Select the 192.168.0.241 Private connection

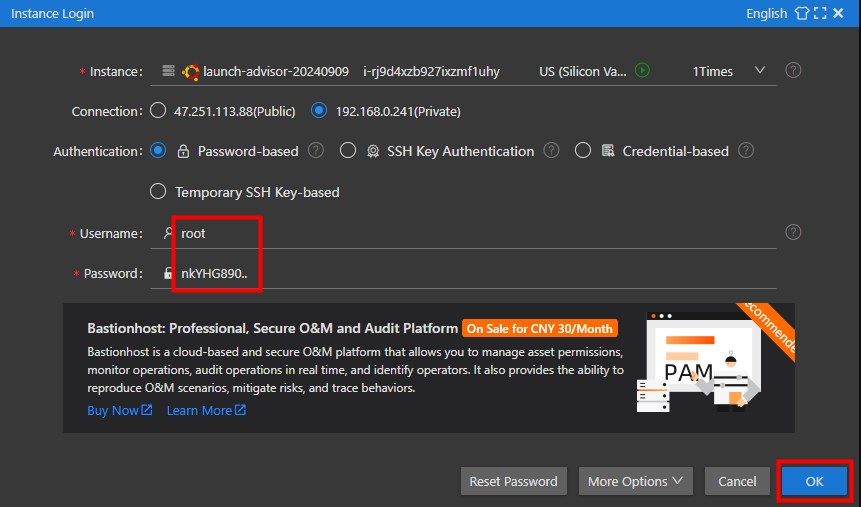tap(320, 111)
